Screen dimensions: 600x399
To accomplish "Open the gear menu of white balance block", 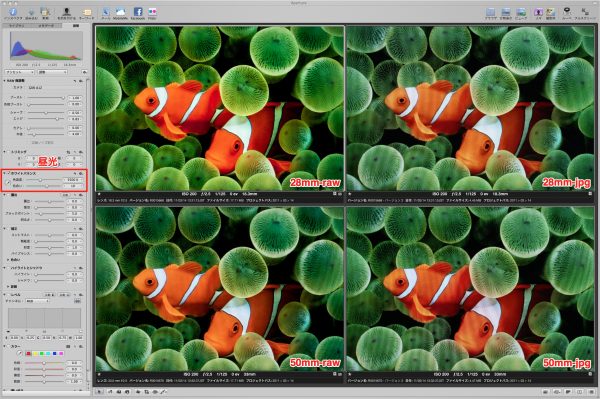I will coord(81,173).
